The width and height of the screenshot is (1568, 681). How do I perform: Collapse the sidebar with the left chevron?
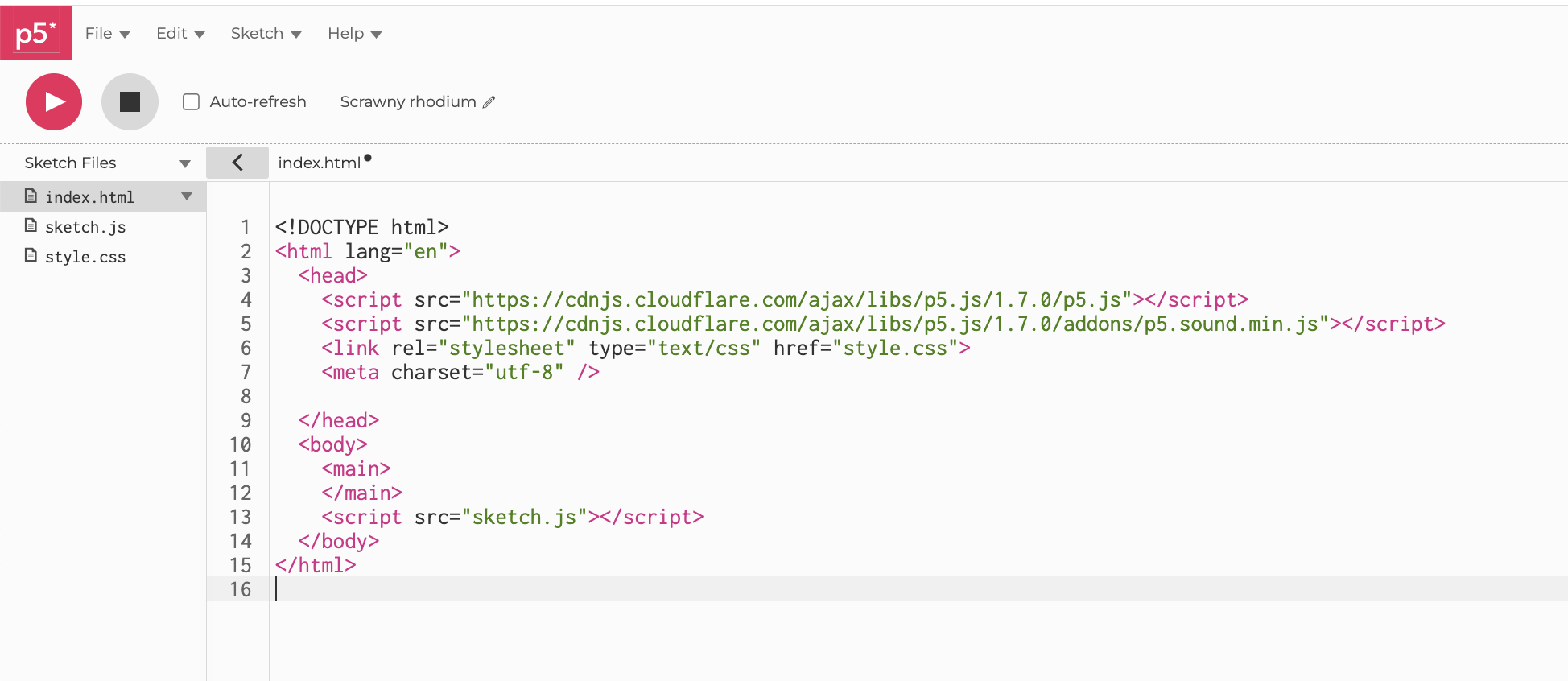pos(237,163)
